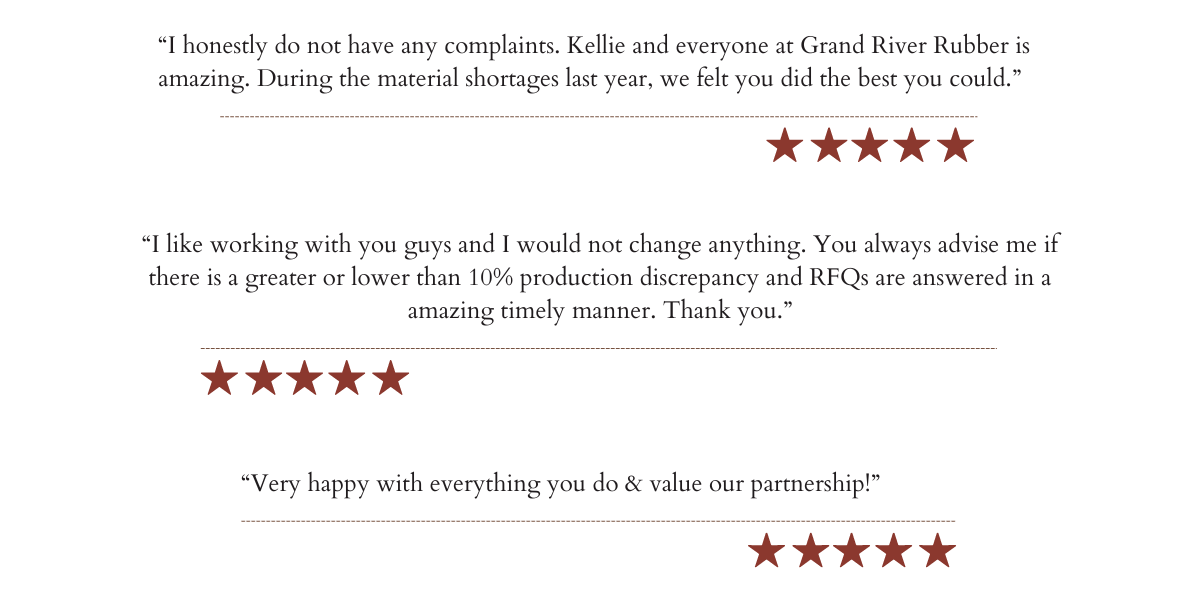Select the middle star under the partnership testimonial
Viewport: 1200px width, 600px height.
point(852,551)
